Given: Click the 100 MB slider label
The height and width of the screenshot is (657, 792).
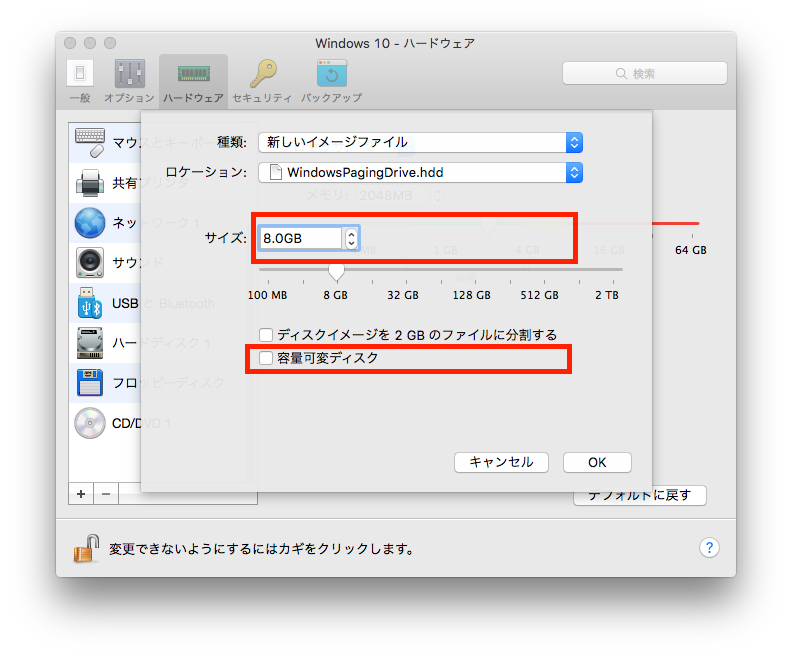Looking at the screenshot, I should click(x=267, y=295).
